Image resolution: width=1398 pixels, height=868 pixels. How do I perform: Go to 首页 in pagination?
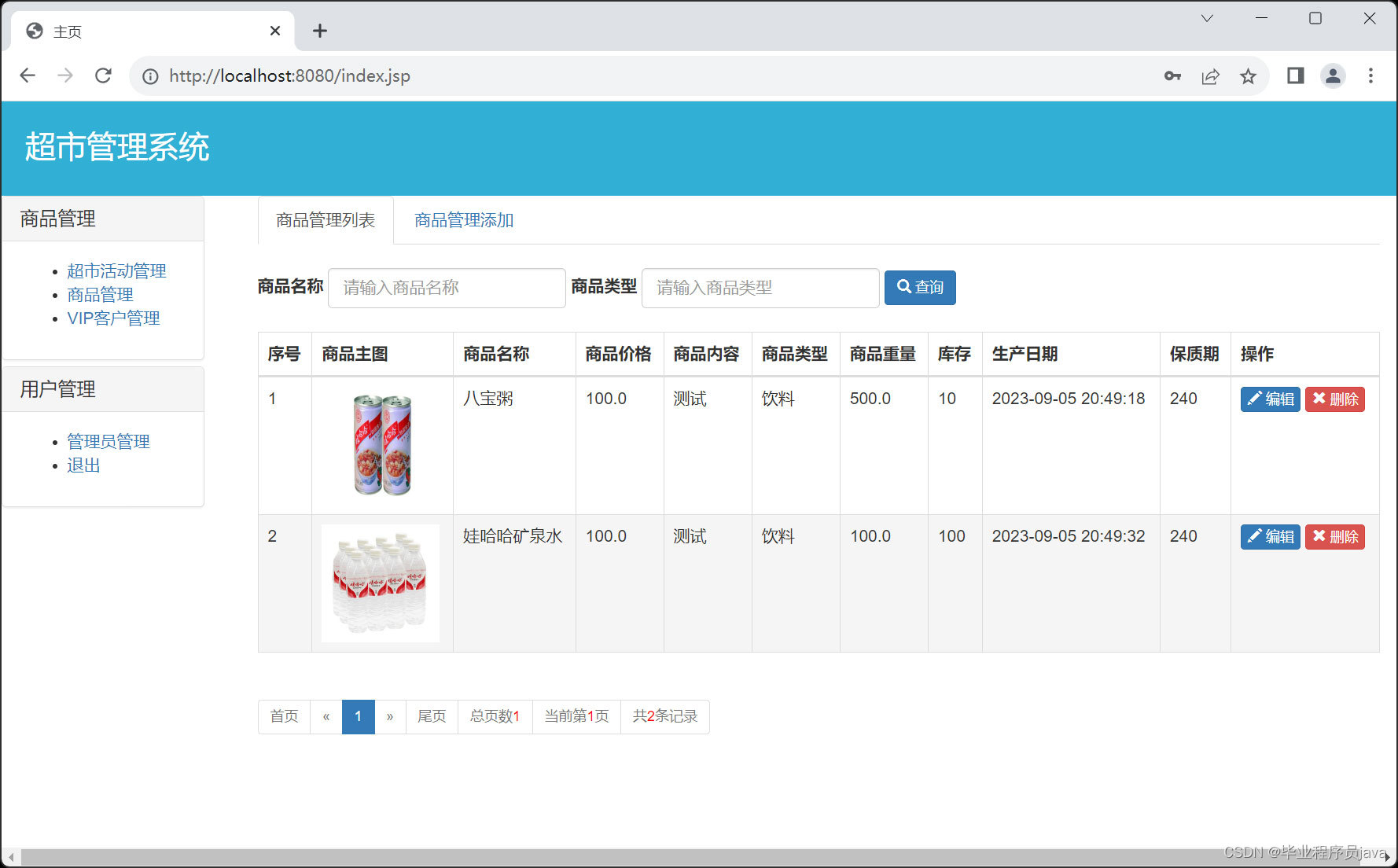tap(284, 717)
